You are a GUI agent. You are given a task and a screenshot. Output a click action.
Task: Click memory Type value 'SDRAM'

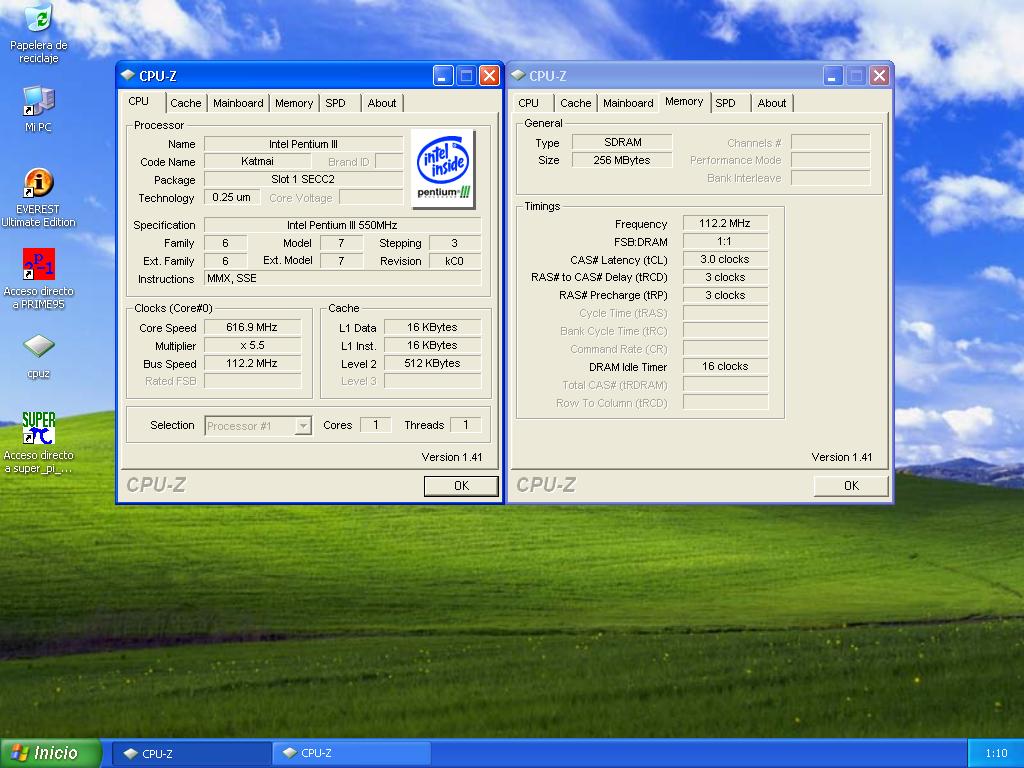point(622,142)
